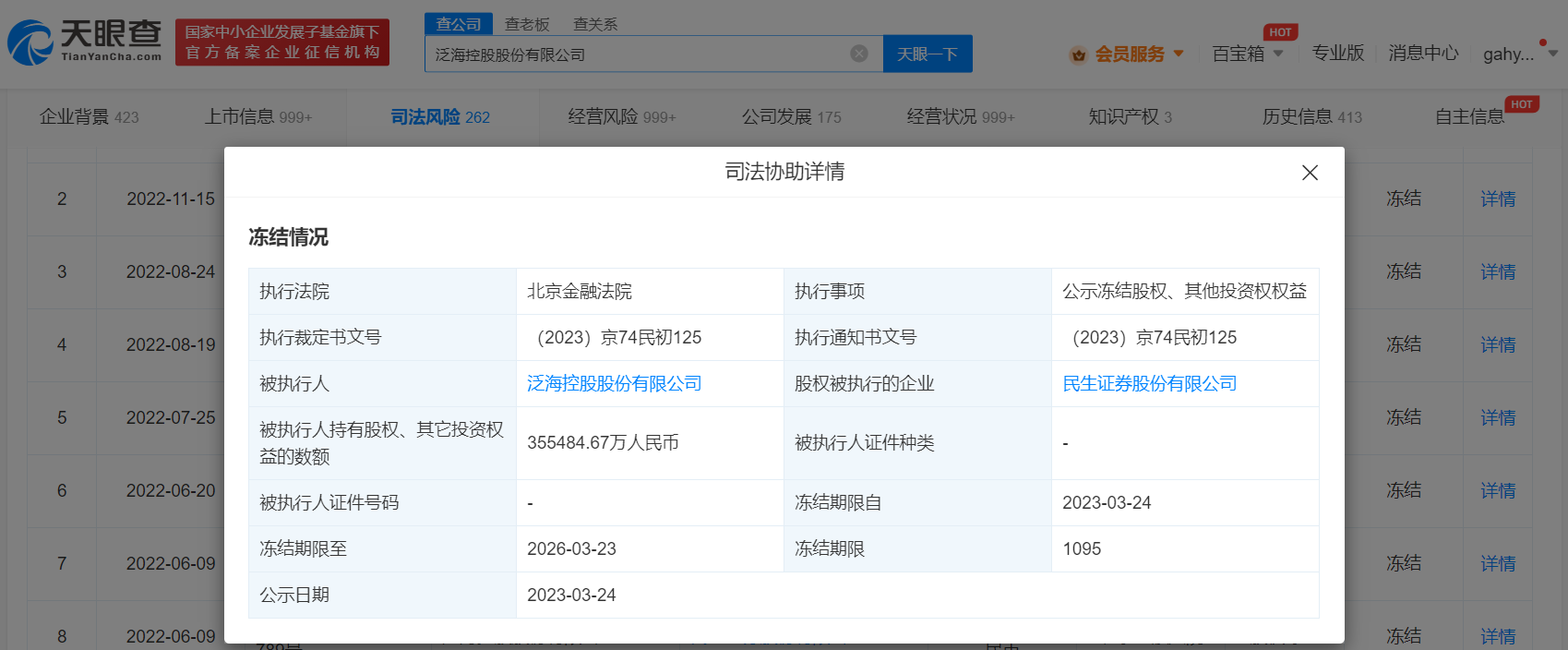Image resolution: width=1568 pixels, height=650 pixels.
Task: Open 消息中心 in the header
Action: (x=1424, y=54)
